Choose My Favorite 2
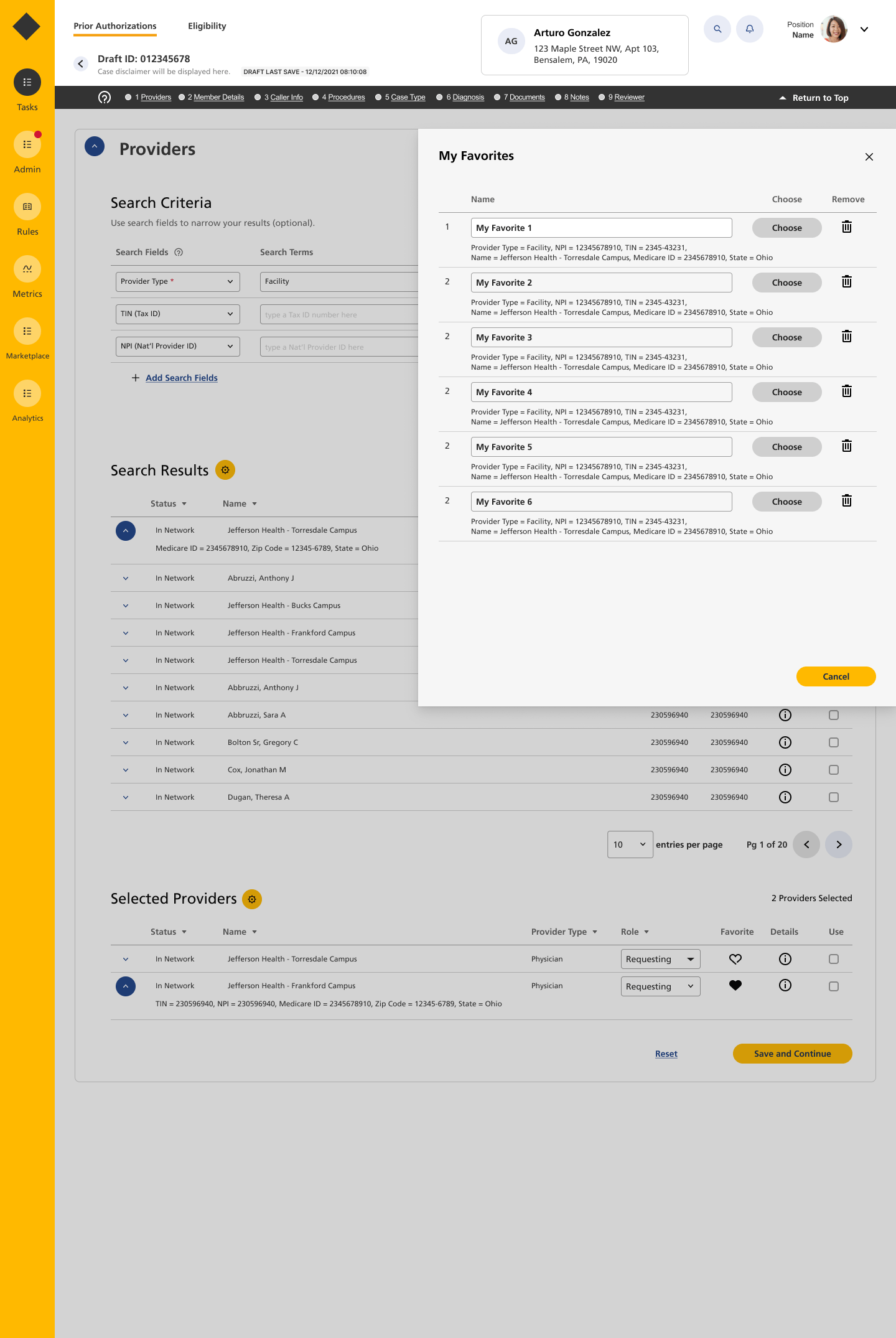The width and height of the screenshot is (896, 1338). click(786, 283)
